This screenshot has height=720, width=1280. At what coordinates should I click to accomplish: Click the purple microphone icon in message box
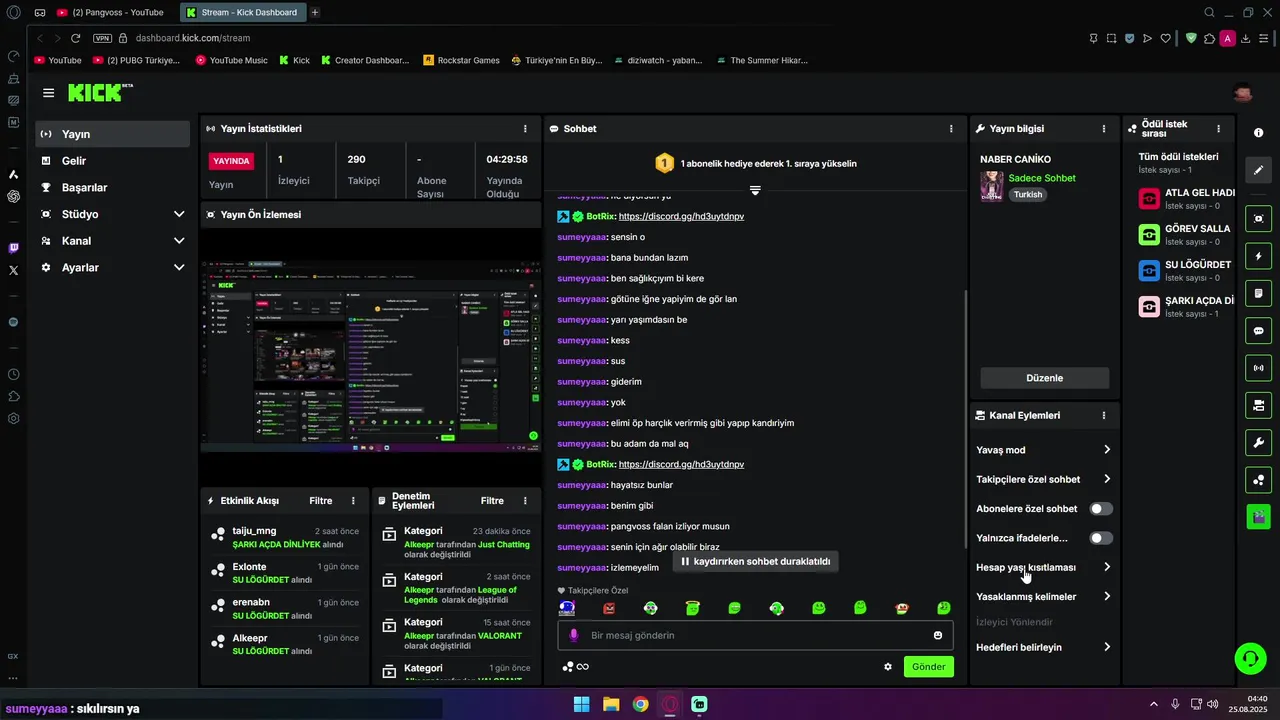click(573, 635)
